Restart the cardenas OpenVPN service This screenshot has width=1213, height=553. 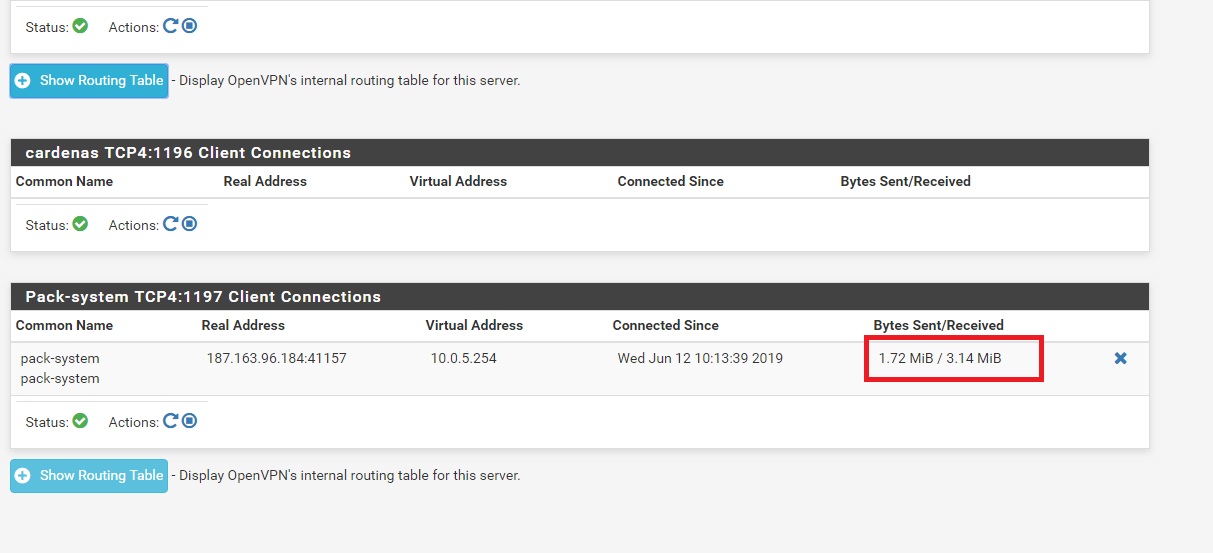pos(170,224)
